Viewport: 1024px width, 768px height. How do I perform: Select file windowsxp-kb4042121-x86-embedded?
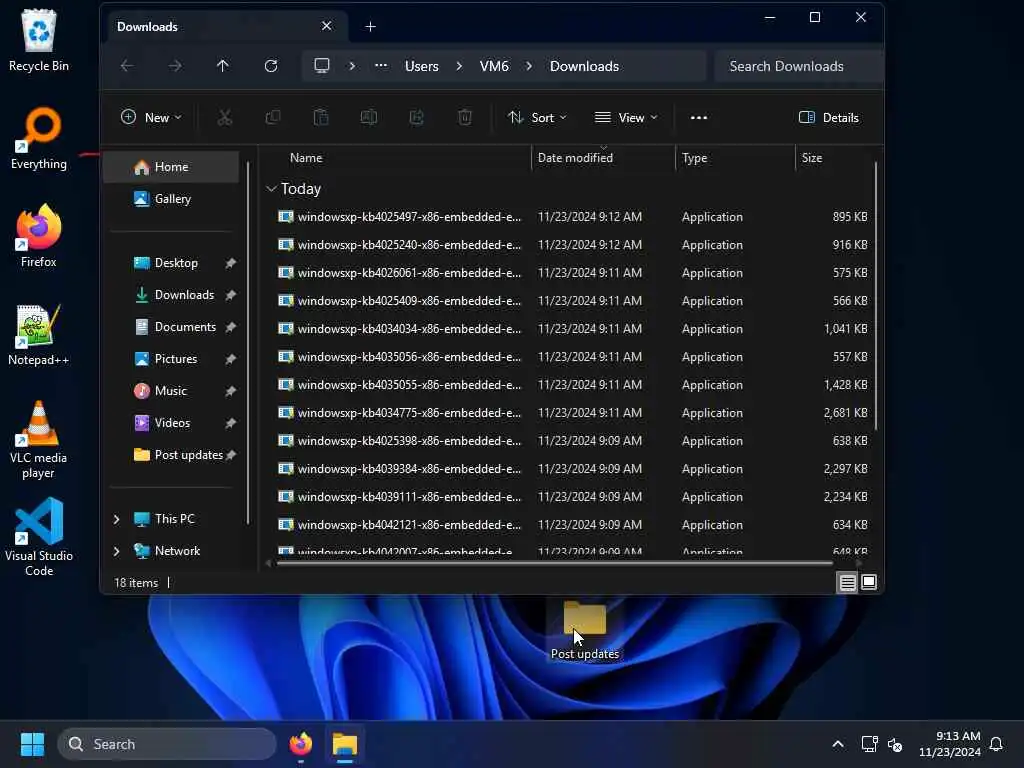[573, 525]
